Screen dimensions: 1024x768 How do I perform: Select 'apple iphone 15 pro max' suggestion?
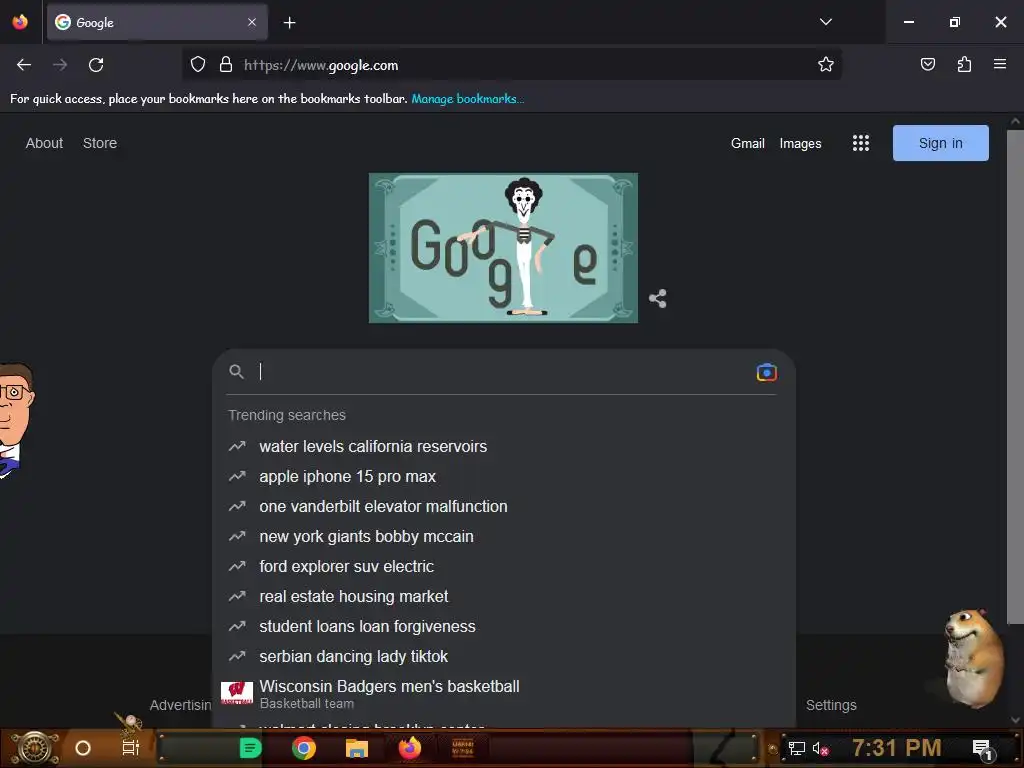504,477
